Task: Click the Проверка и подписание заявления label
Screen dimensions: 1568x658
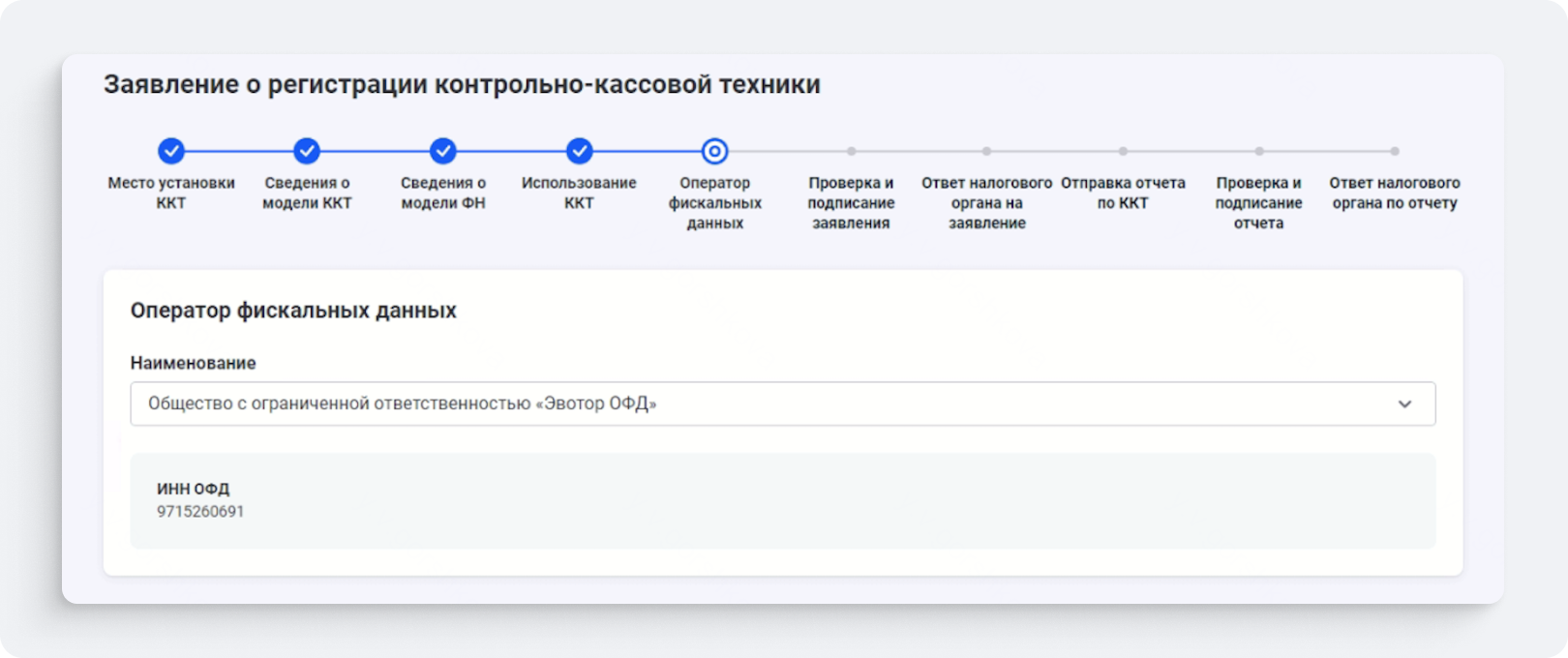Action: (x=851, y=202)
